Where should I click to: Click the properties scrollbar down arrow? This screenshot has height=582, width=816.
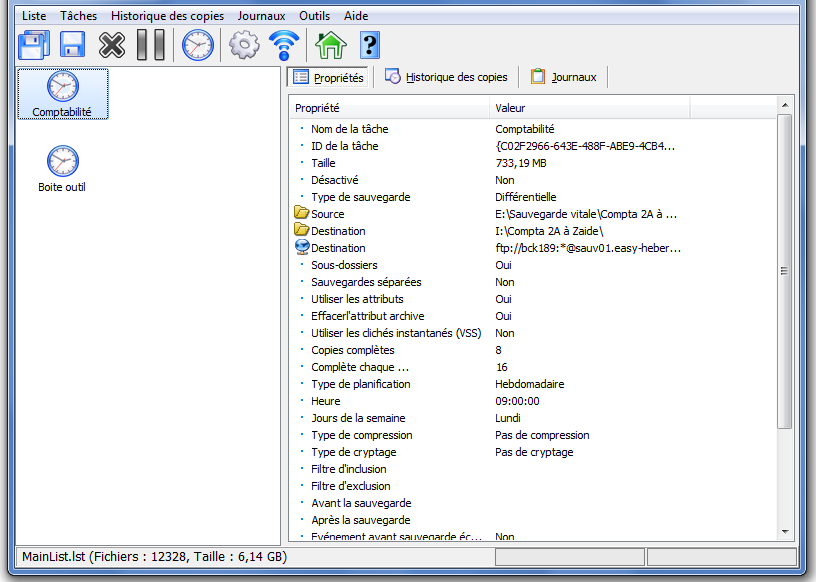point(785,532)
